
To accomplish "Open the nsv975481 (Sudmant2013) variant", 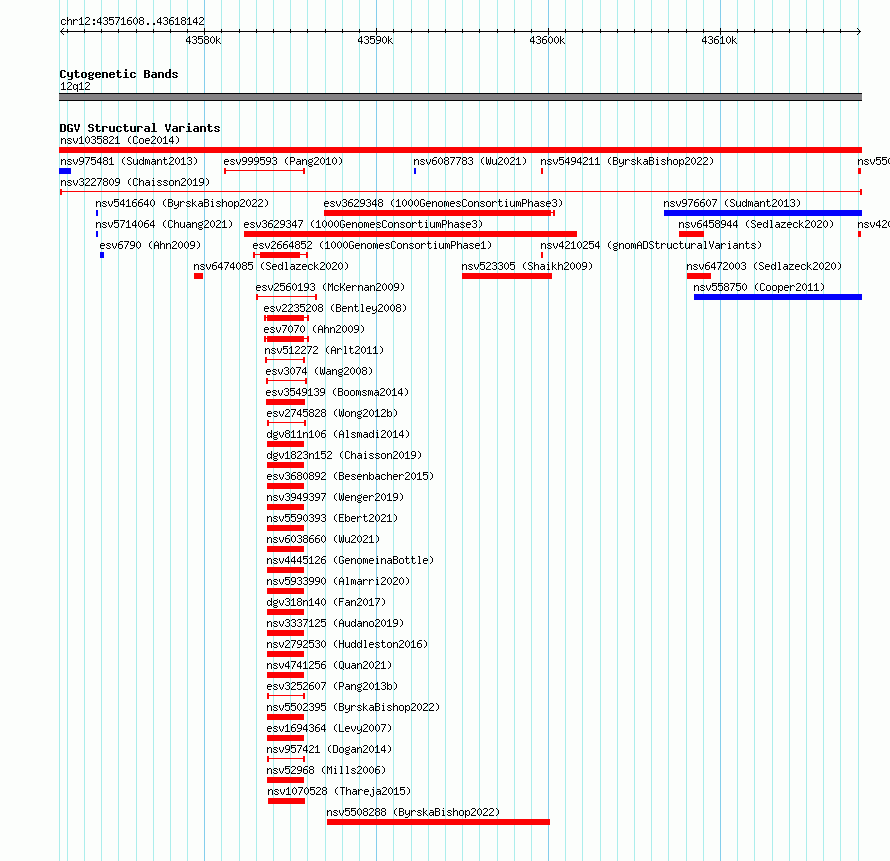I will tap(129, 161).
